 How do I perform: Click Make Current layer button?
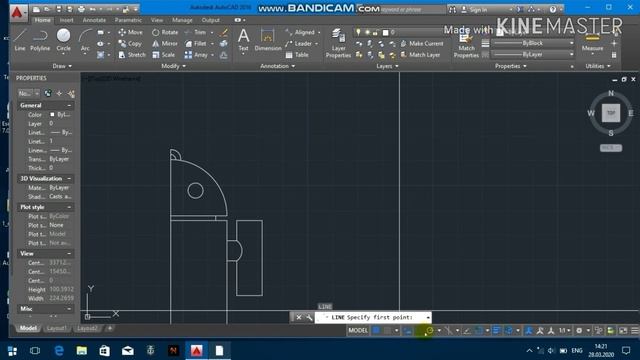click(x=422, y=43)
